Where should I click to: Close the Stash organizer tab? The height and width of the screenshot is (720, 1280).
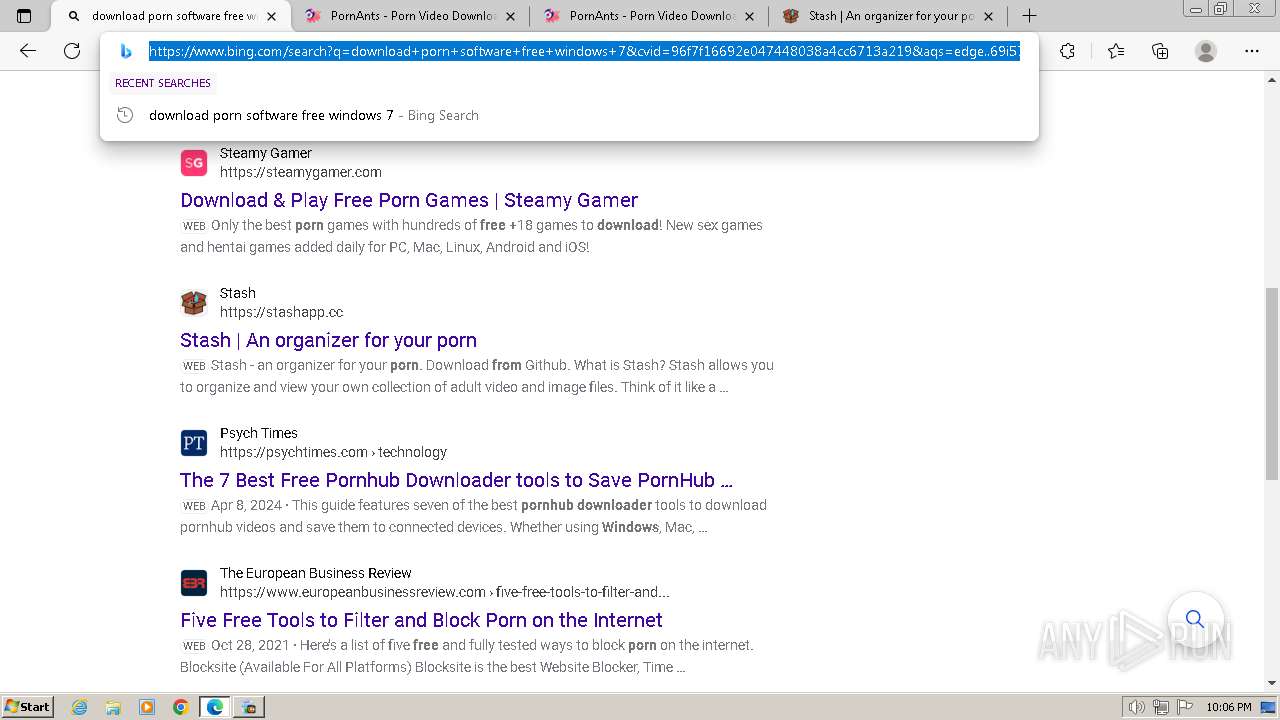point(988,16)
